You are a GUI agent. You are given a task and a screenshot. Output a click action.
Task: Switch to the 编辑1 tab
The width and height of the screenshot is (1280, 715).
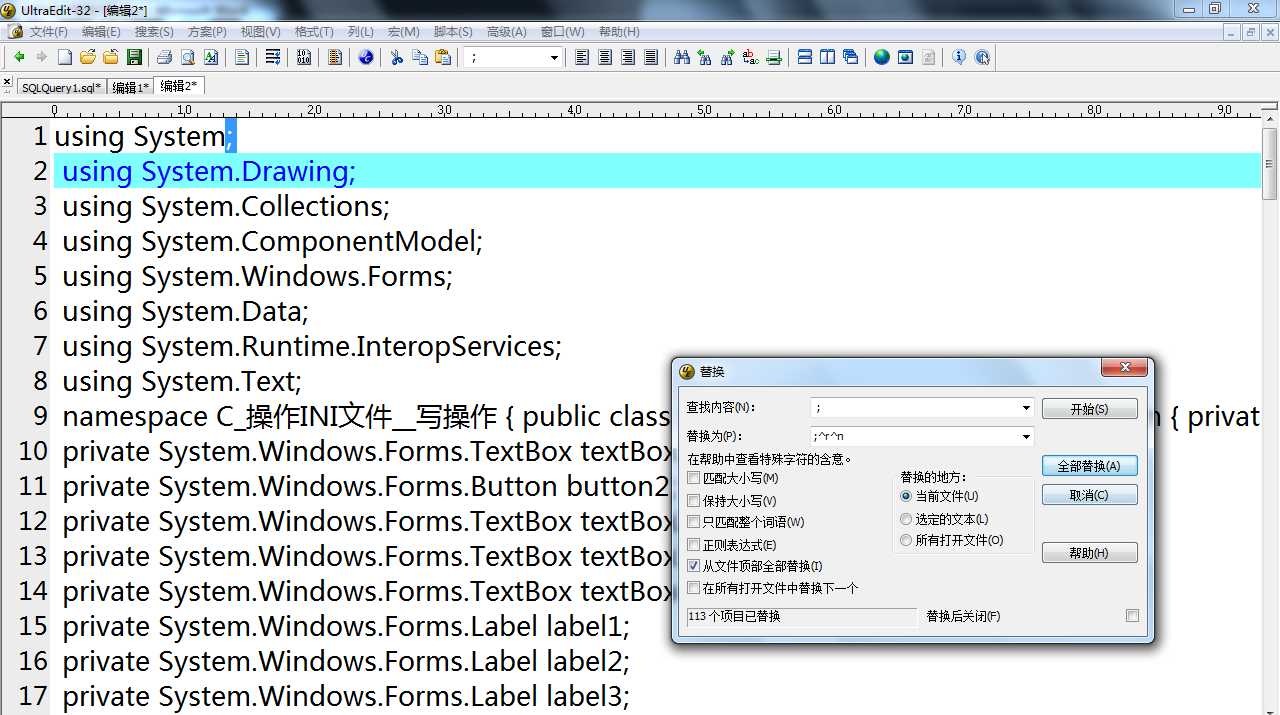point(130,87)
